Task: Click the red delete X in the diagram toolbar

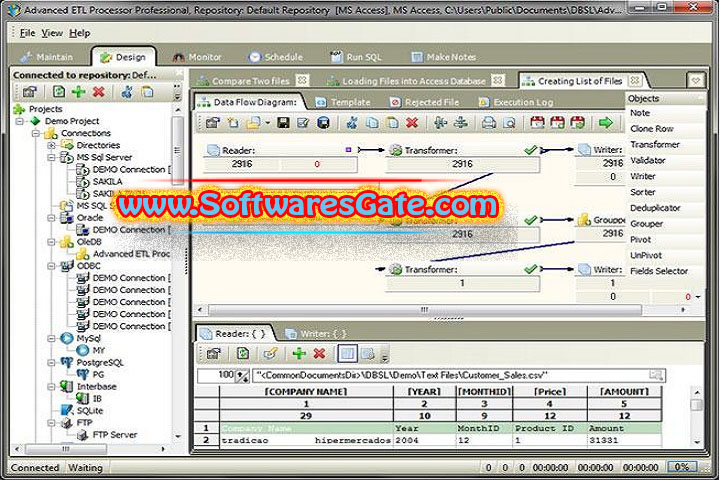Action: tap(412, 123)
